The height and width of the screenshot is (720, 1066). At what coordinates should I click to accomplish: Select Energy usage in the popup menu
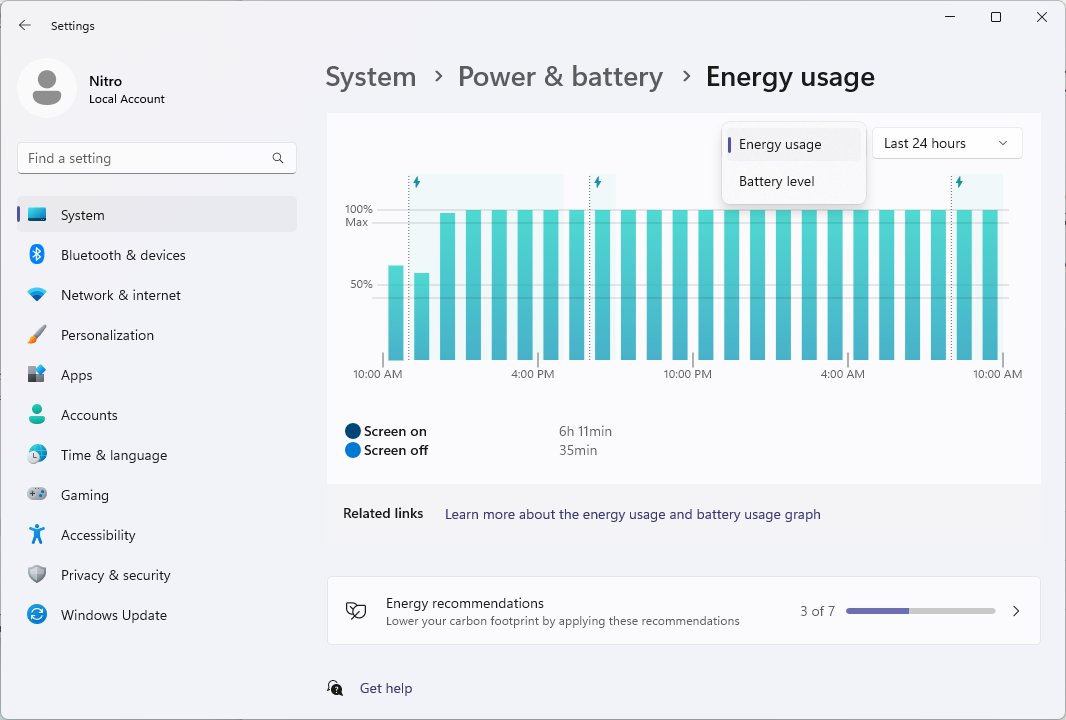(x=793, y=144)
